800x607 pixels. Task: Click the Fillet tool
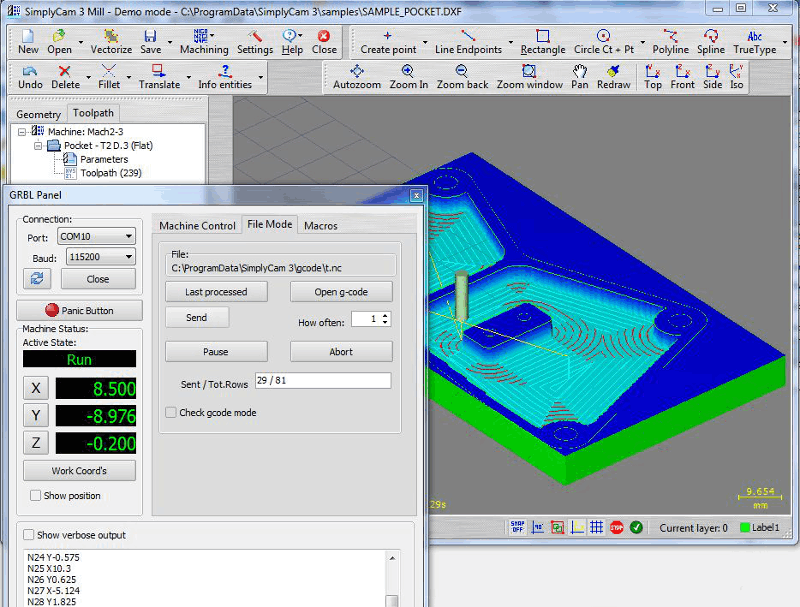pyautogui.click(x=109, y=77)
